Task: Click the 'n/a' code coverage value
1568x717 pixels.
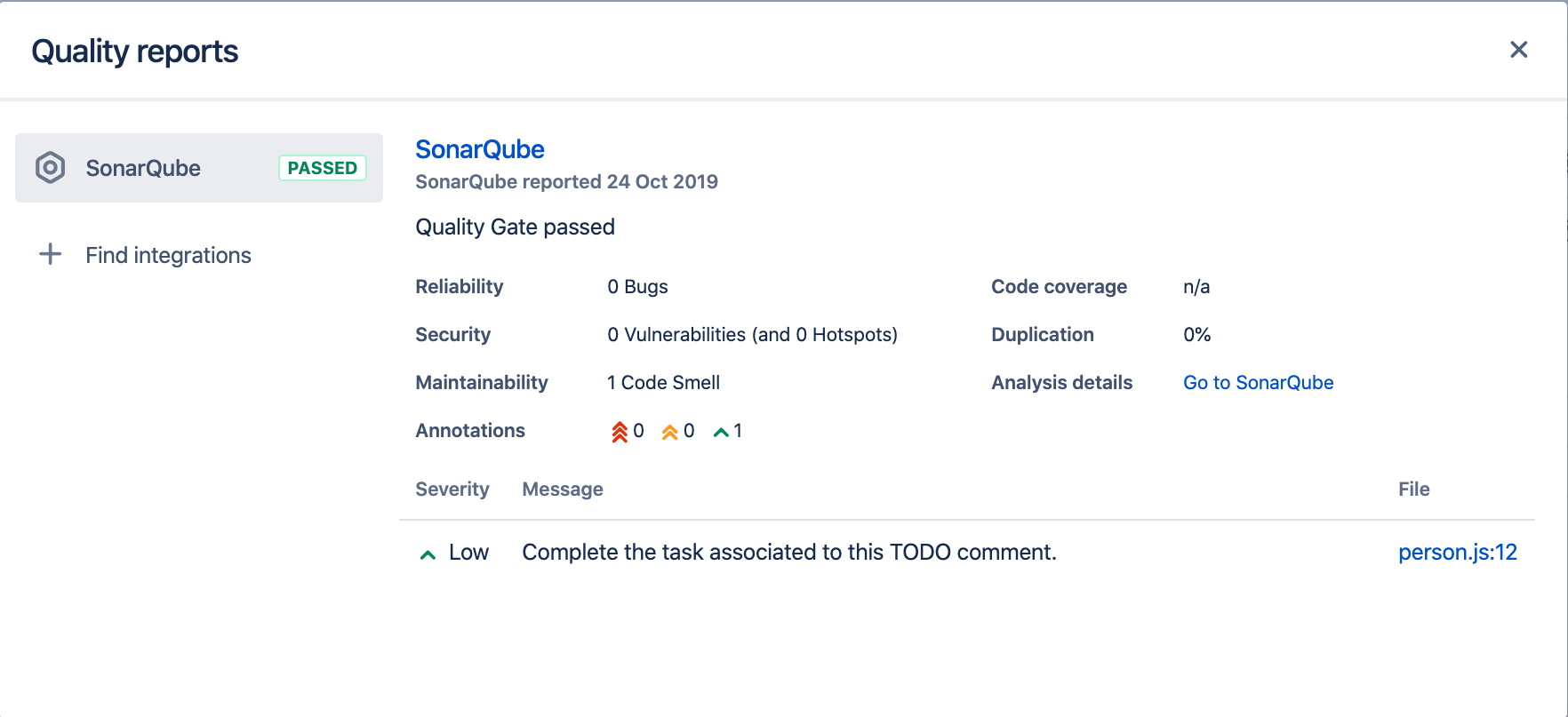Action: click(1196, 286)
